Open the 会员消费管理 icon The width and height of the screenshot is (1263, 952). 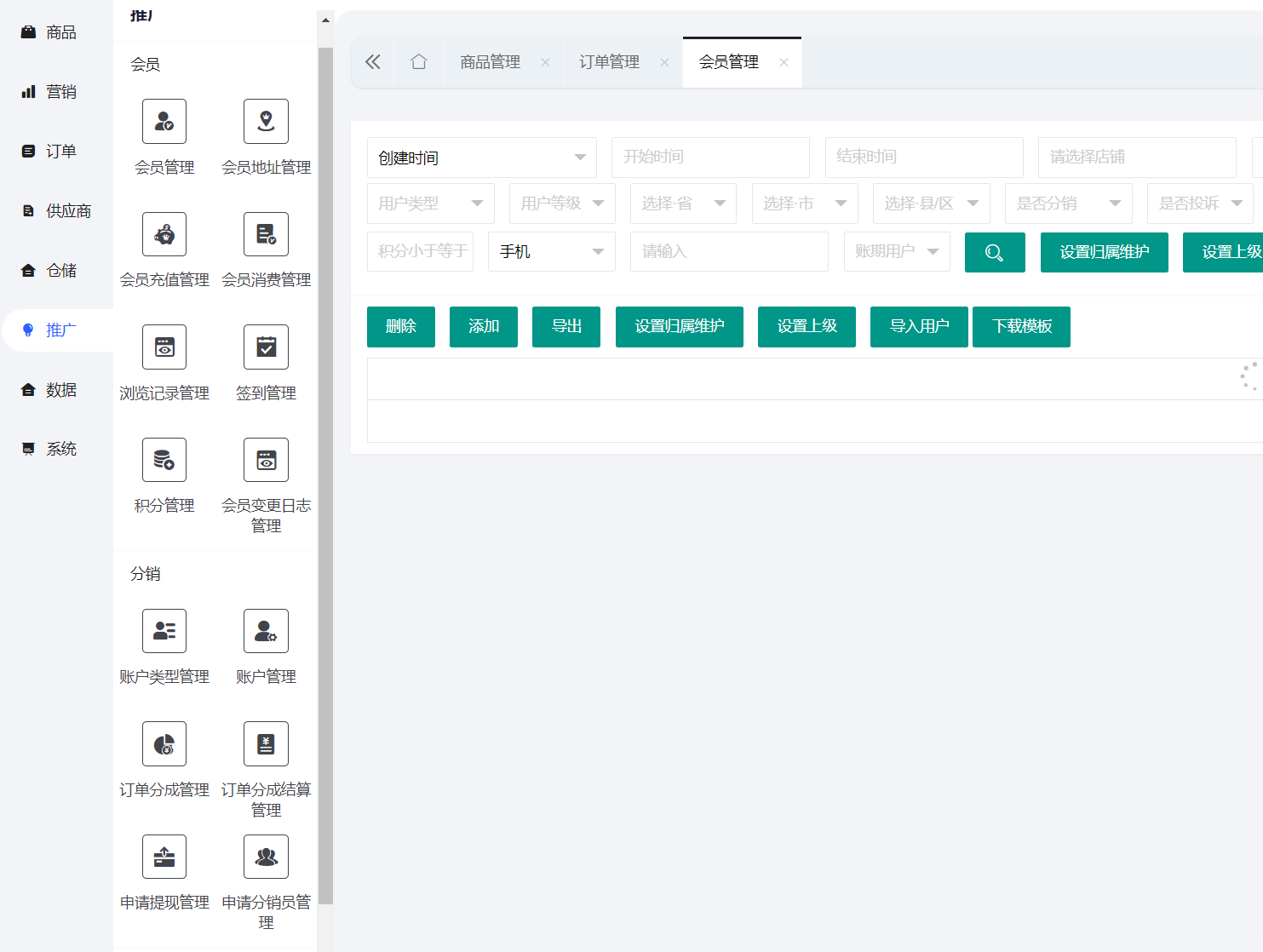tap(266, 234)
